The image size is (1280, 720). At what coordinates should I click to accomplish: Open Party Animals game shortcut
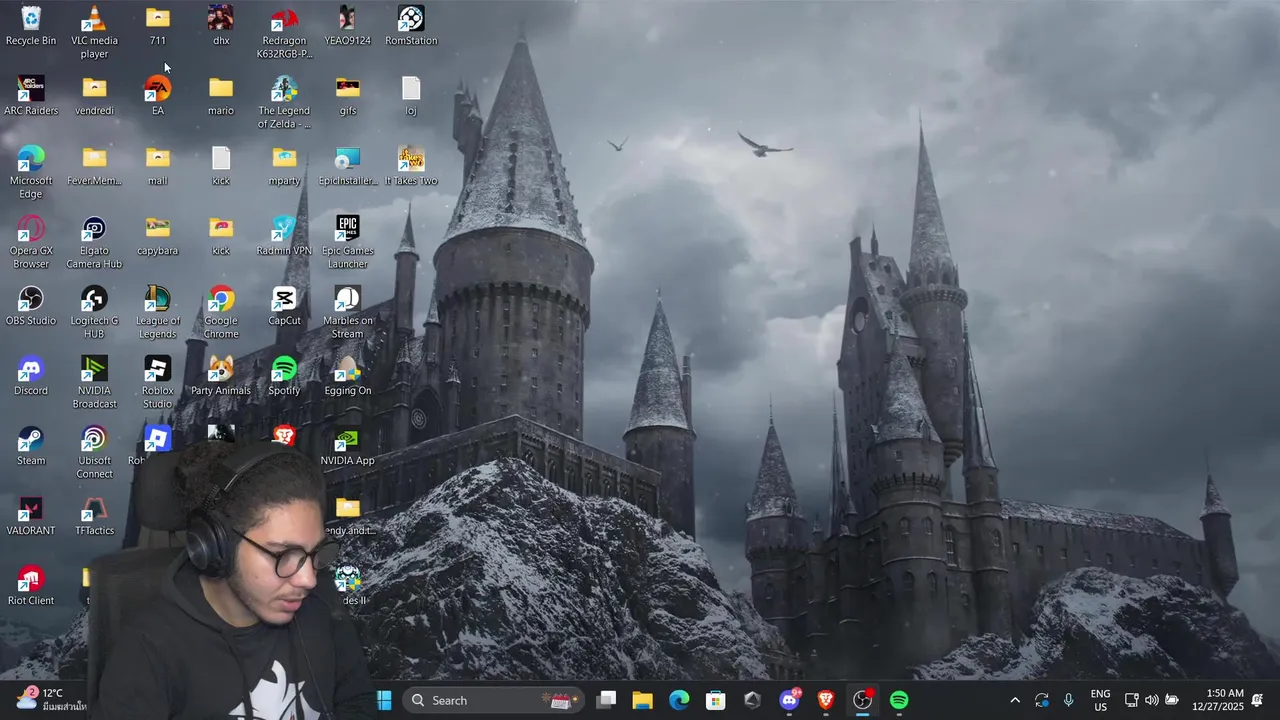[221, 376]
